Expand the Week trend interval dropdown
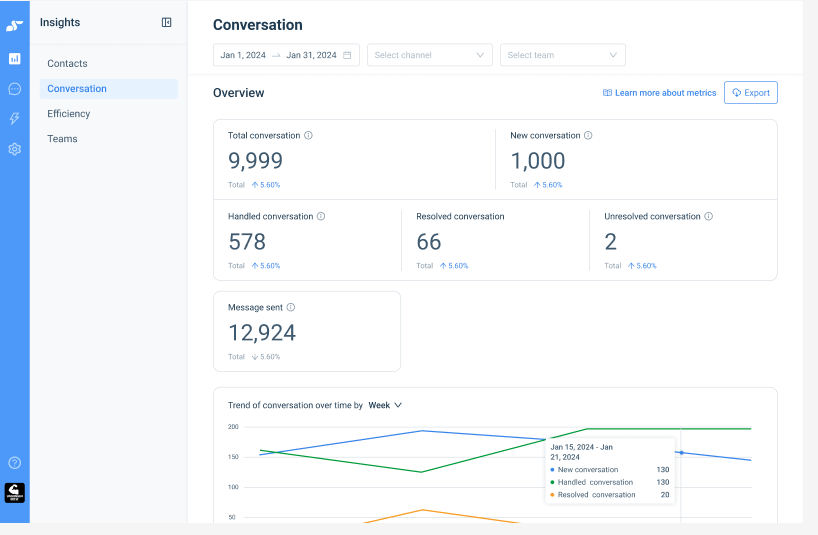This screenshot has height=535, width=818. coord(385,405)
